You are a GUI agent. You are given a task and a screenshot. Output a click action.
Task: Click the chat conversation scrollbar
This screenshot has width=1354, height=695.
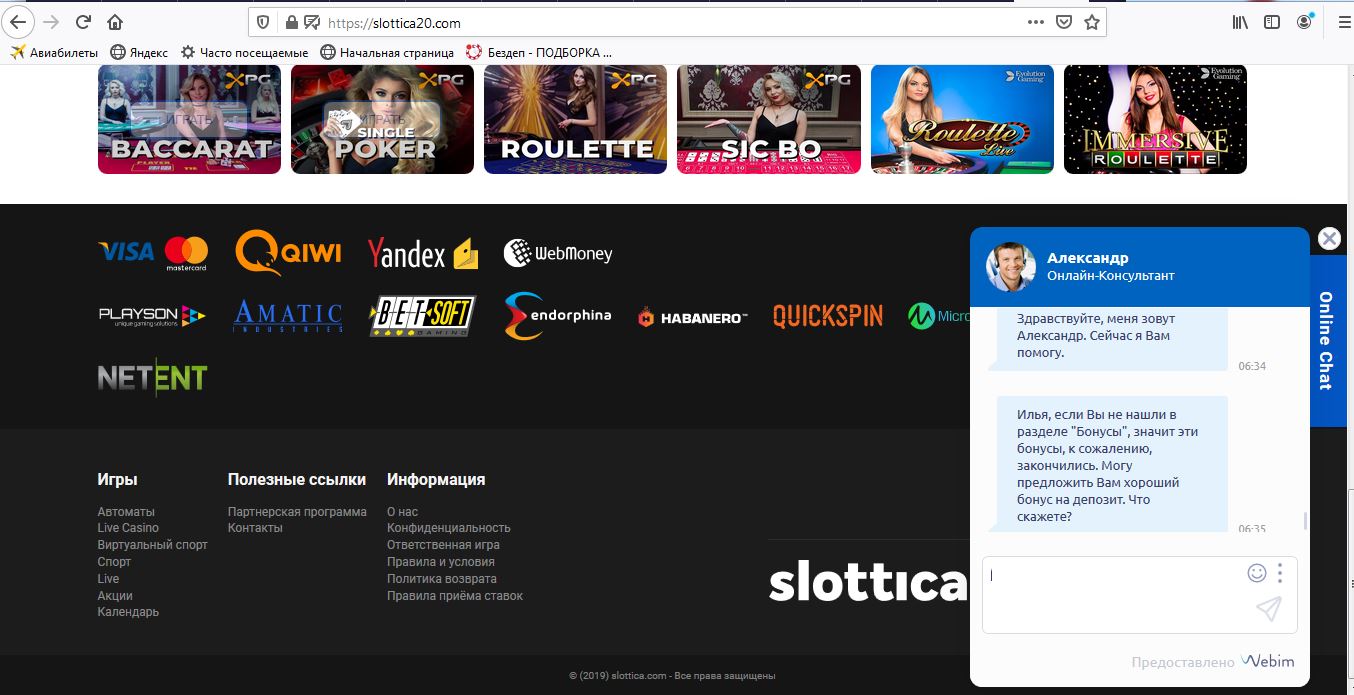(x=1305, y=521)
